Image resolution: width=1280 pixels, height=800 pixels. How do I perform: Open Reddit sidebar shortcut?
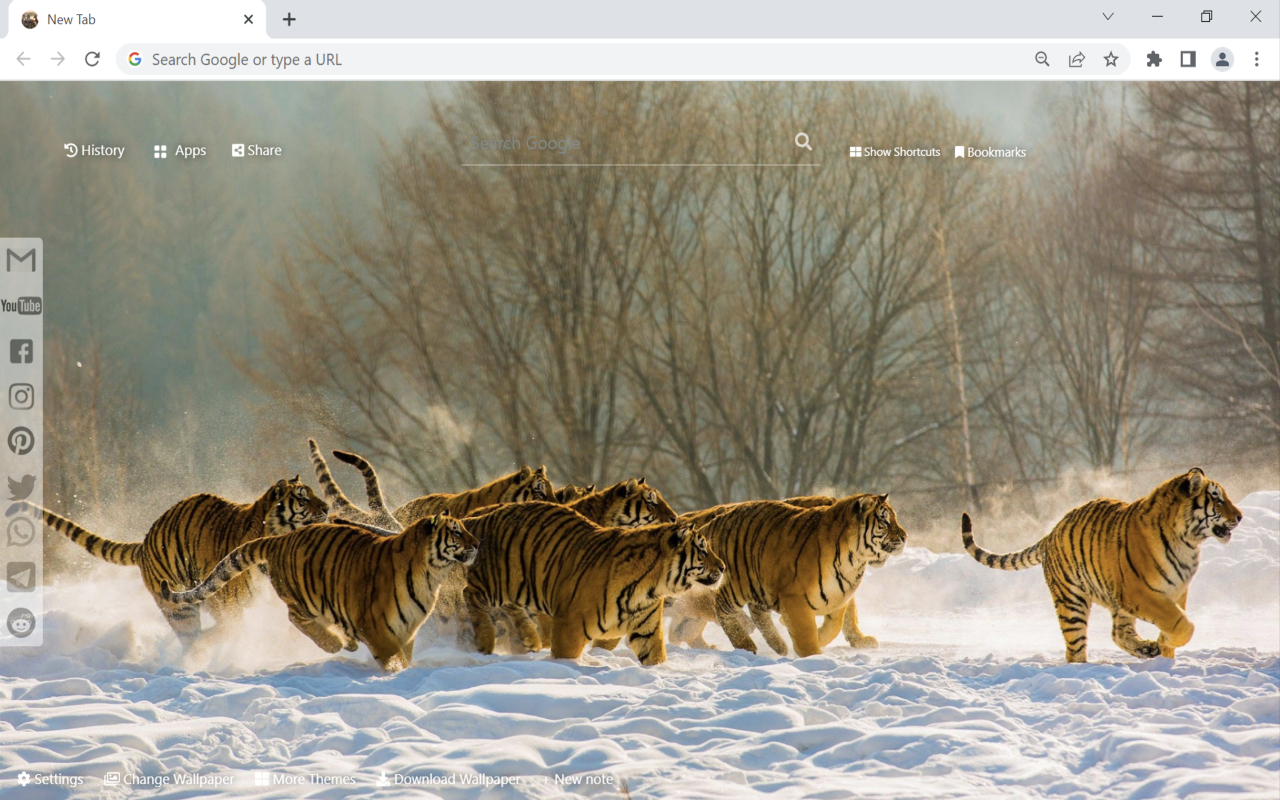tap(21, 622)
